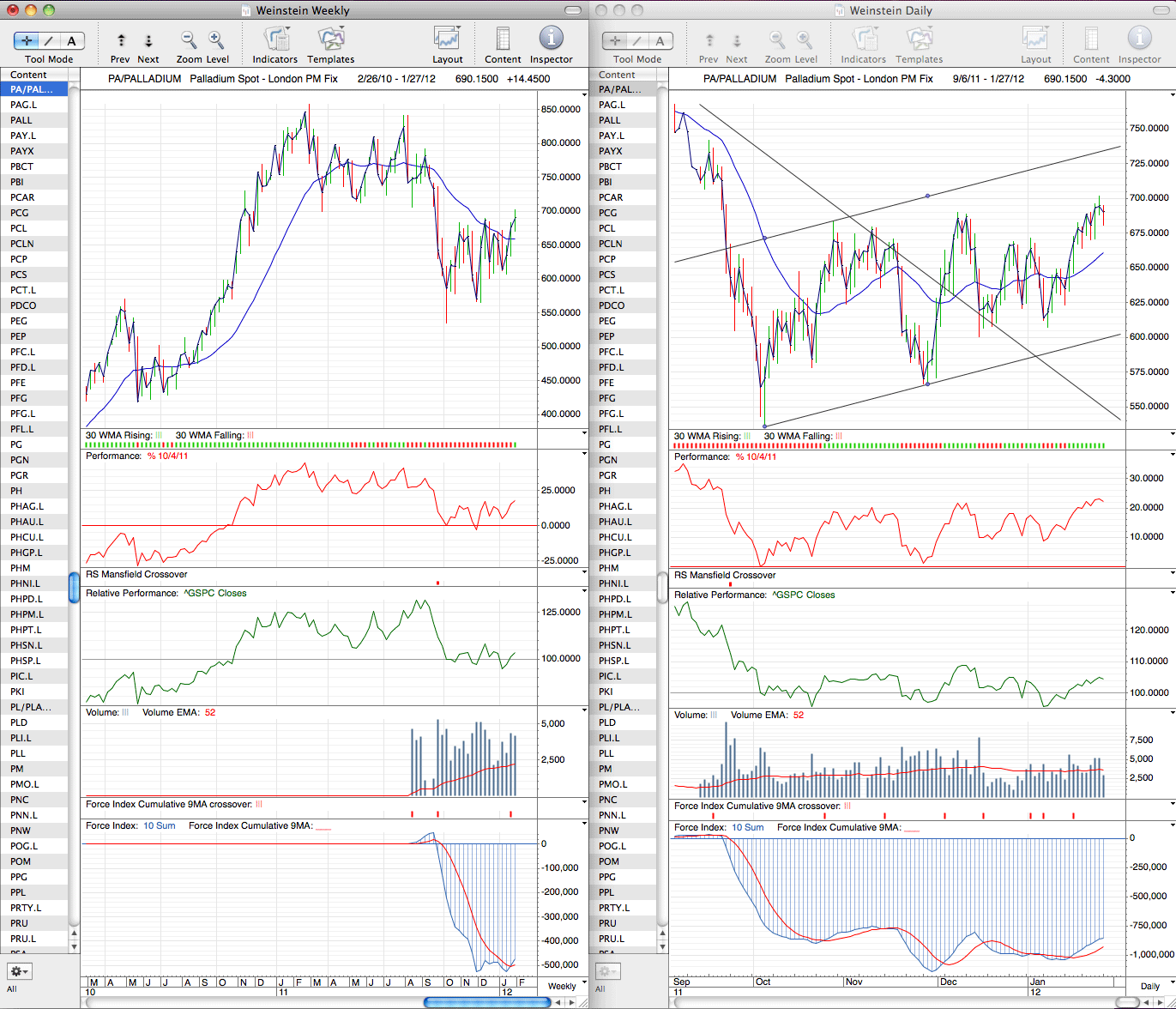Open Weekly Relative Performance pane menu arrow
The width and height of the screenshot is (1176, 1009).
(584, 592)
